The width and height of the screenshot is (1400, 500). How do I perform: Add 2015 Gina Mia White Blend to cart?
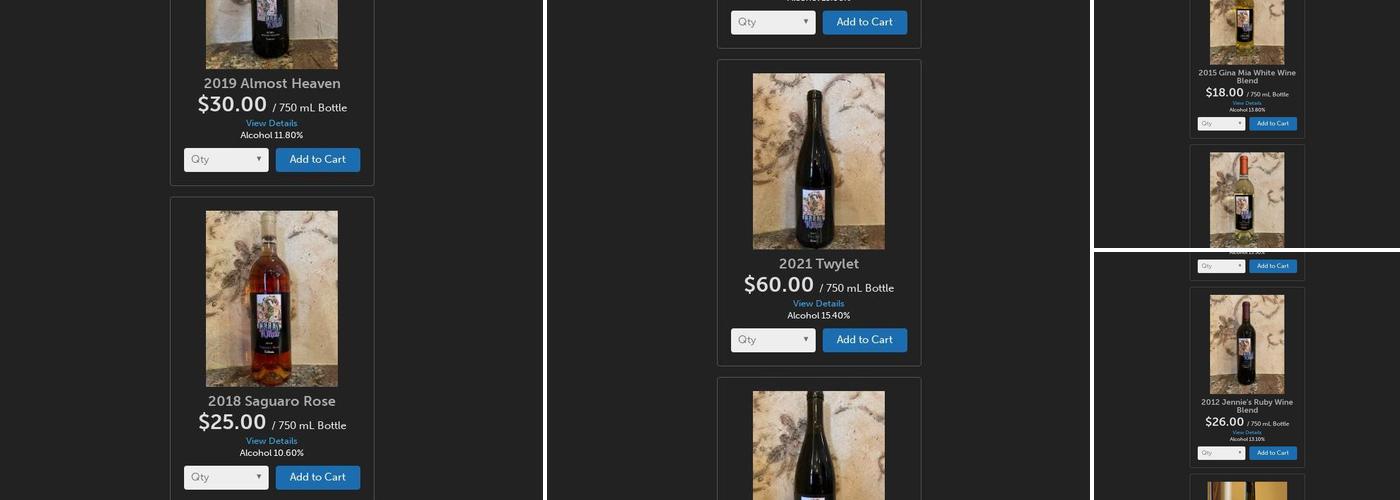[x=1273, y=124]
